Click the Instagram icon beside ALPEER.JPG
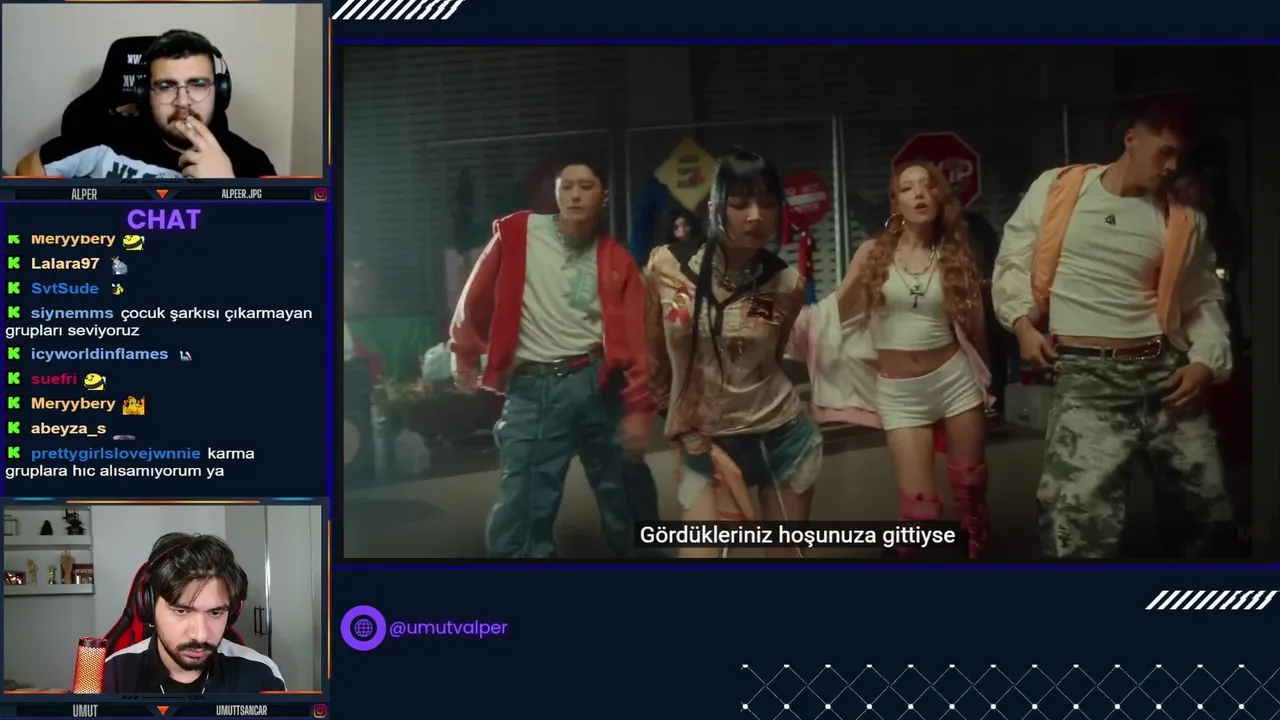The width and height of the screenshot is (1280, 720). 320,194
